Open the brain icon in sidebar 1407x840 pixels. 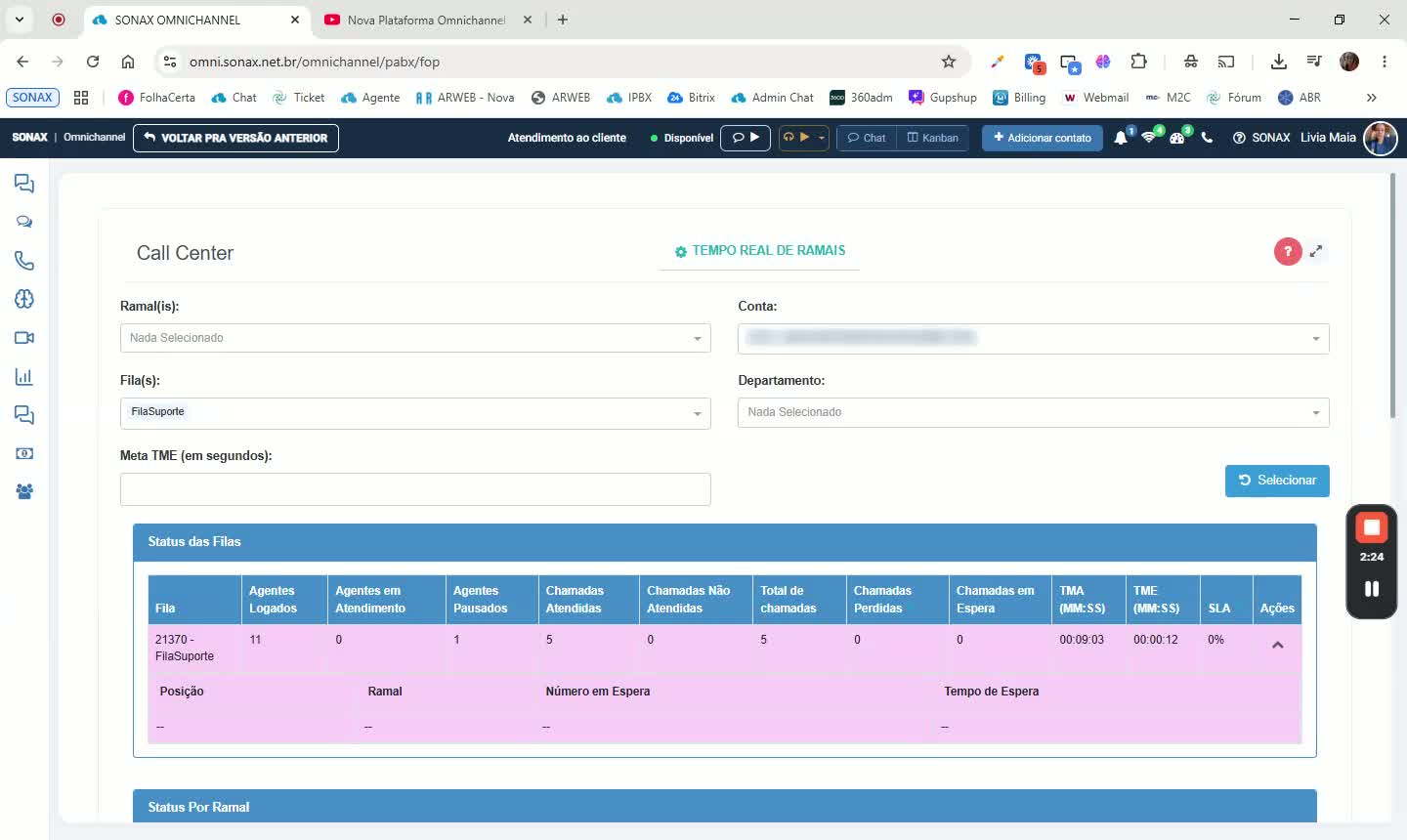(24, 299)
